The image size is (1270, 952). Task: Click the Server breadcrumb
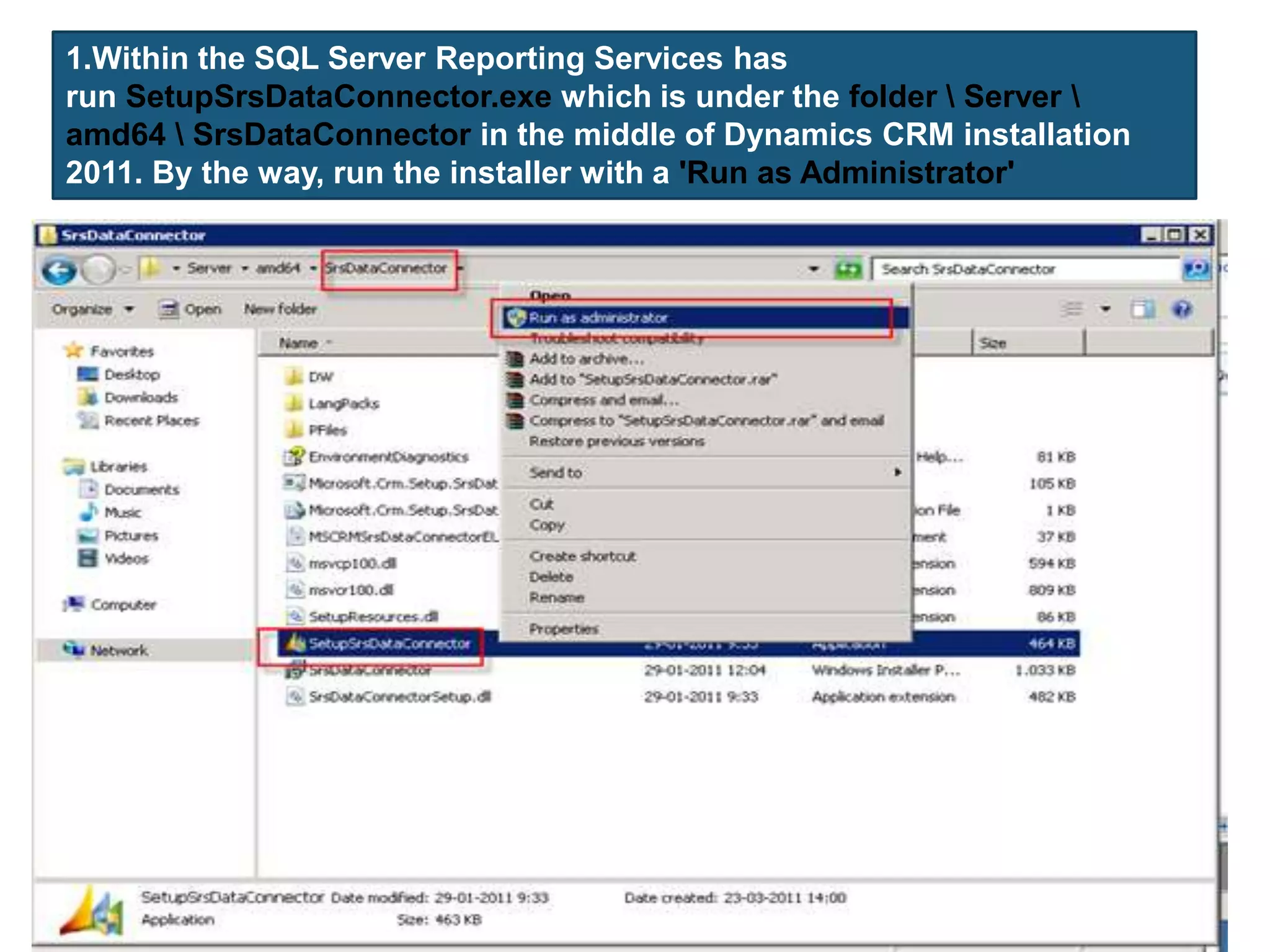tap(209, 268)
